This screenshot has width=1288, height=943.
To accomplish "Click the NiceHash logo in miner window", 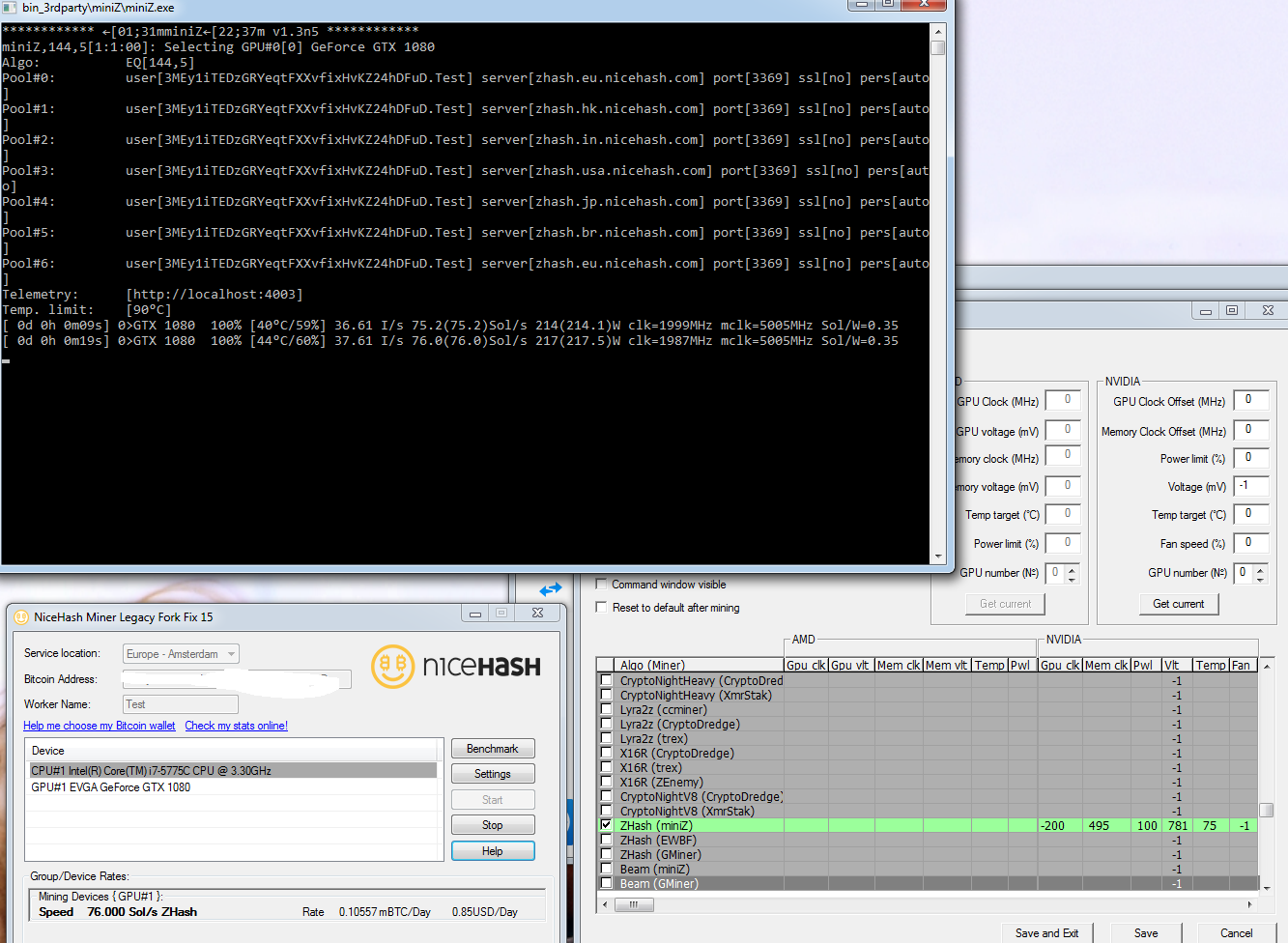I will 456,667.
